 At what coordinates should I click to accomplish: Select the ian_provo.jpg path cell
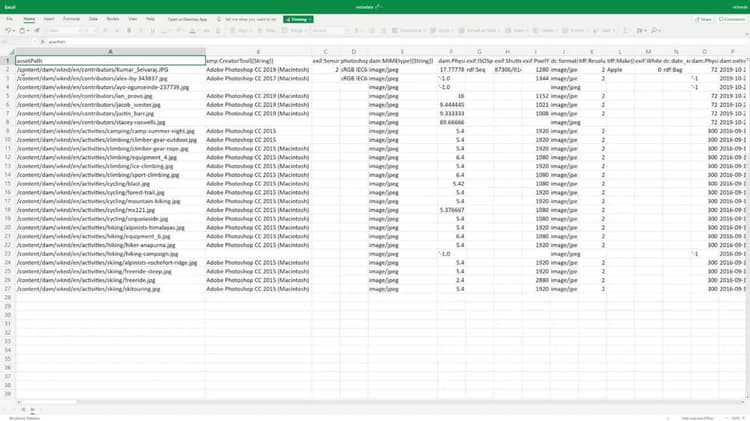coord(110,96)
